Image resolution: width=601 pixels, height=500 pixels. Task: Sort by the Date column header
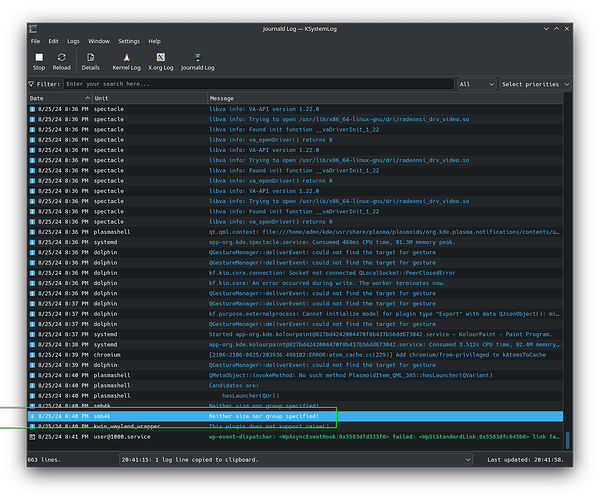click(x=60, y=99)
